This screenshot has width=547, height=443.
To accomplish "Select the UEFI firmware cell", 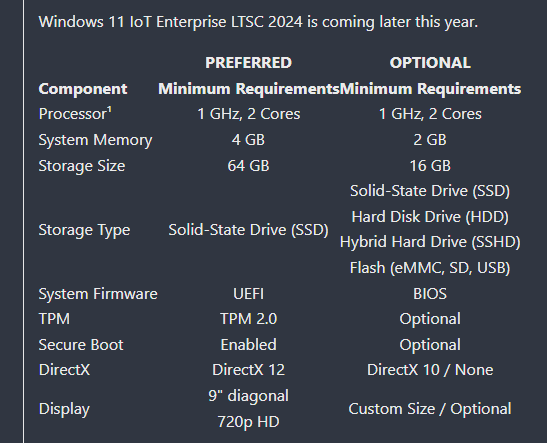I will click(x=248, y=294).
